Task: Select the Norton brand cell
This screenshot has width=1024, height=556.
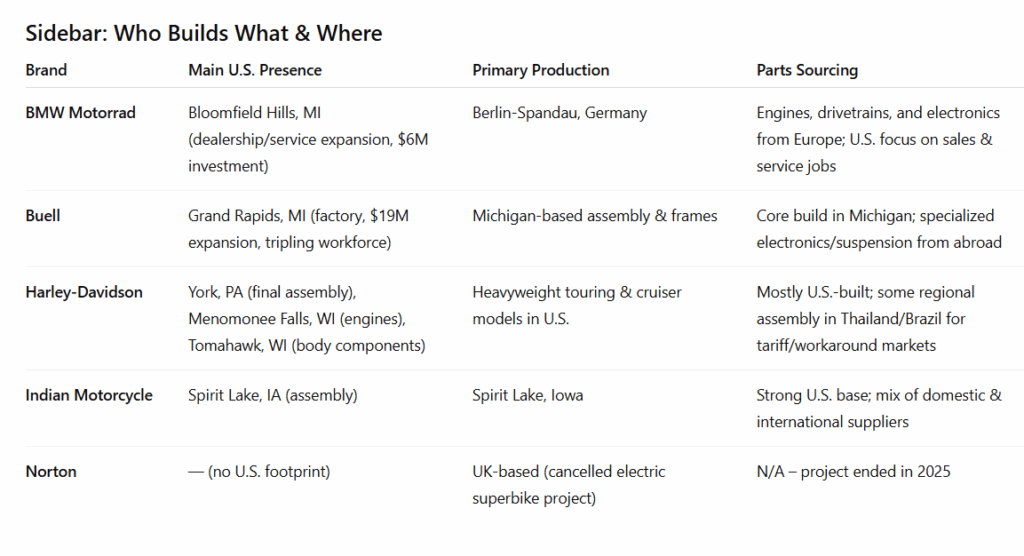Action: pyautogui.click(x=51, y=472)
